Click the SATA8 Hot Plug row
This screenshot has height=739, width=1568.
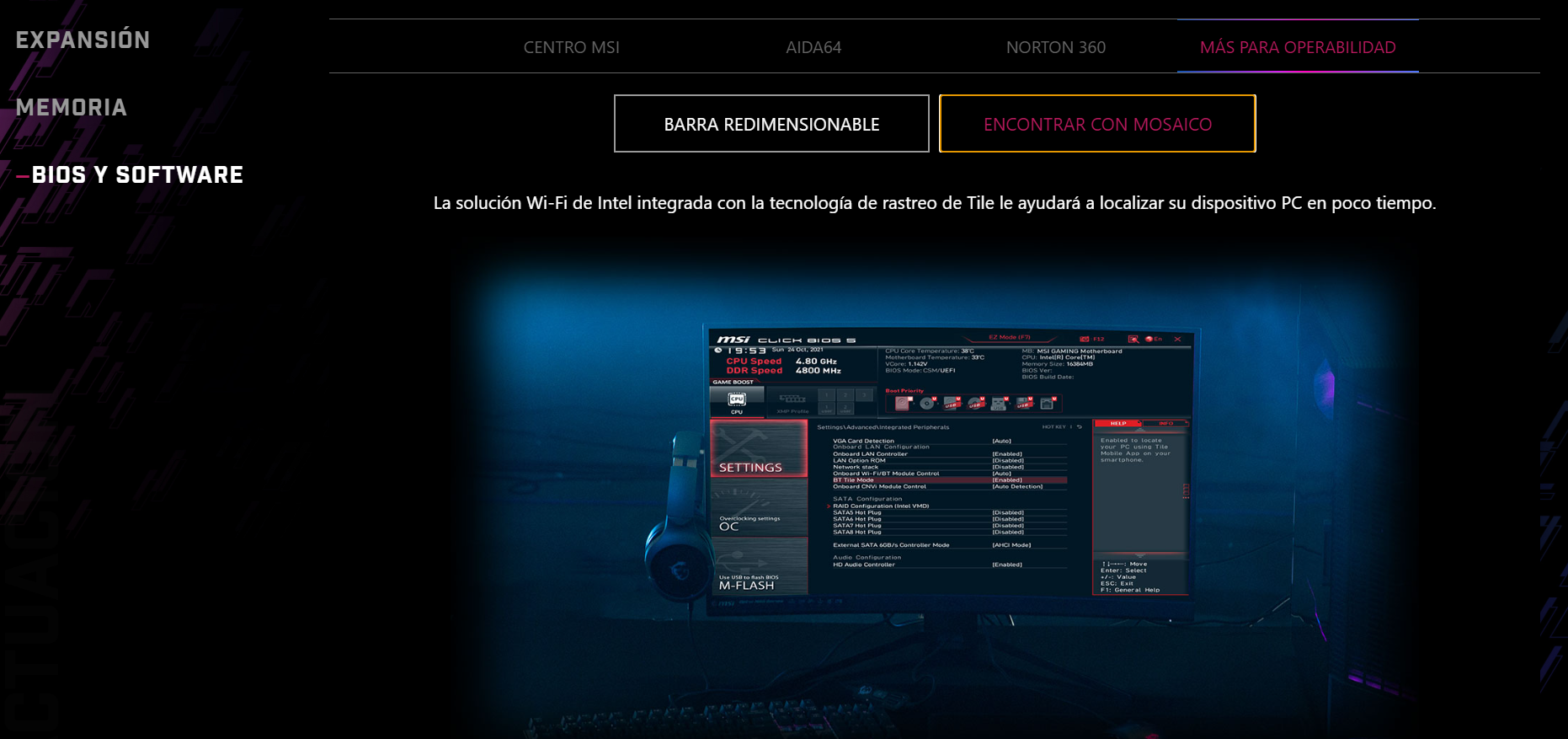(949, 533)
